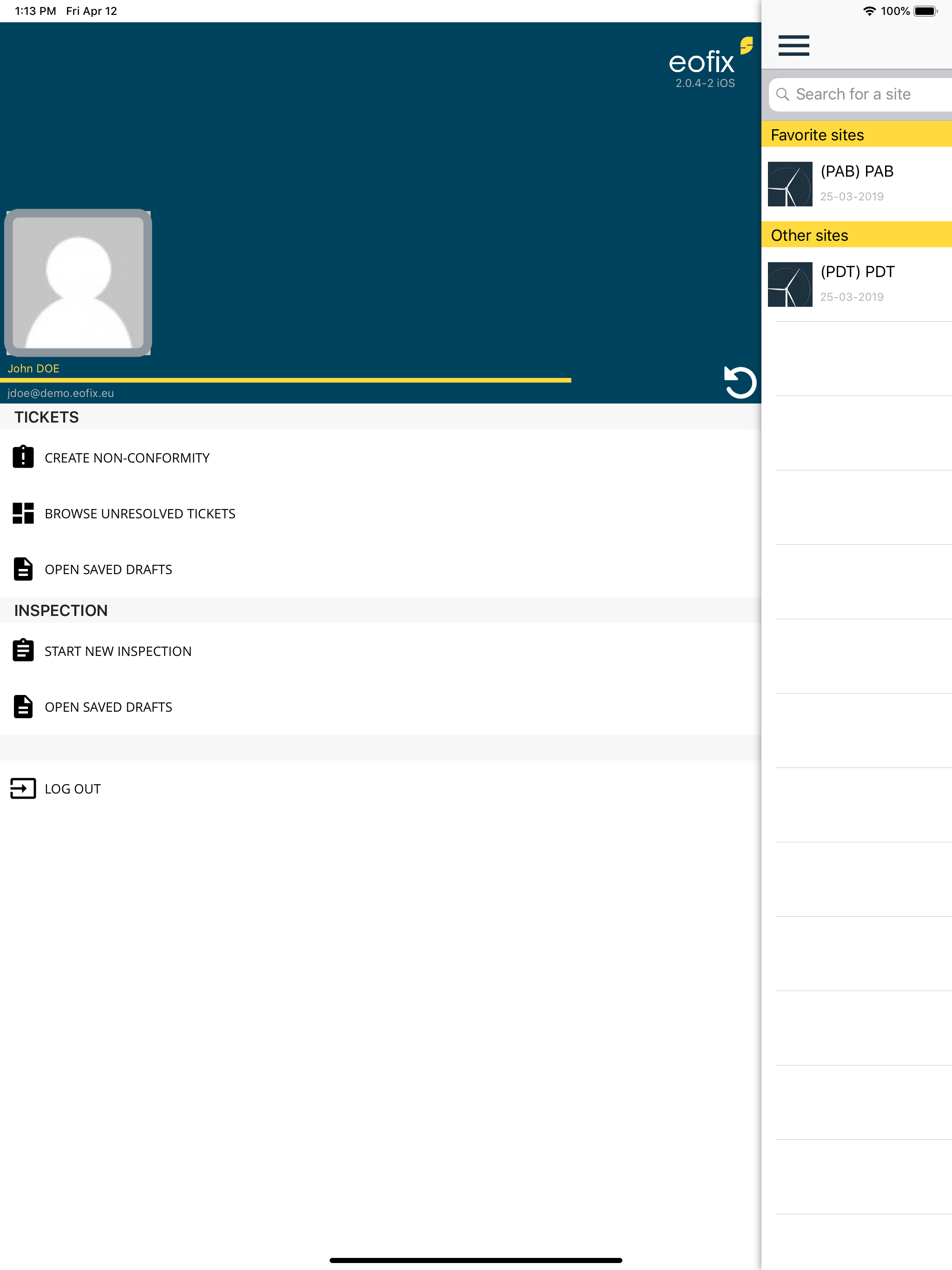
Task: Click the PDT site date 25-03-2019
Action: 852,297
